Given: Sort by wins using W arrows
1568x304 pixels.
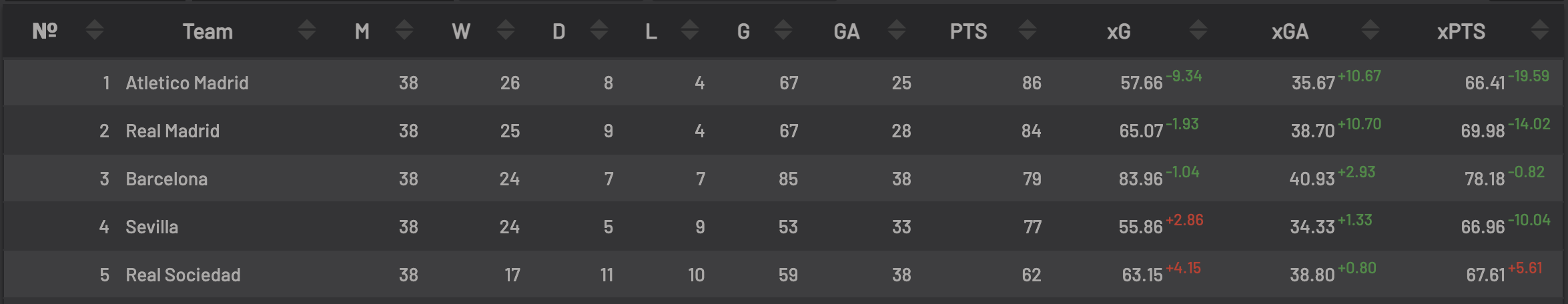Looking at the screenshot, I should [506, 30].
